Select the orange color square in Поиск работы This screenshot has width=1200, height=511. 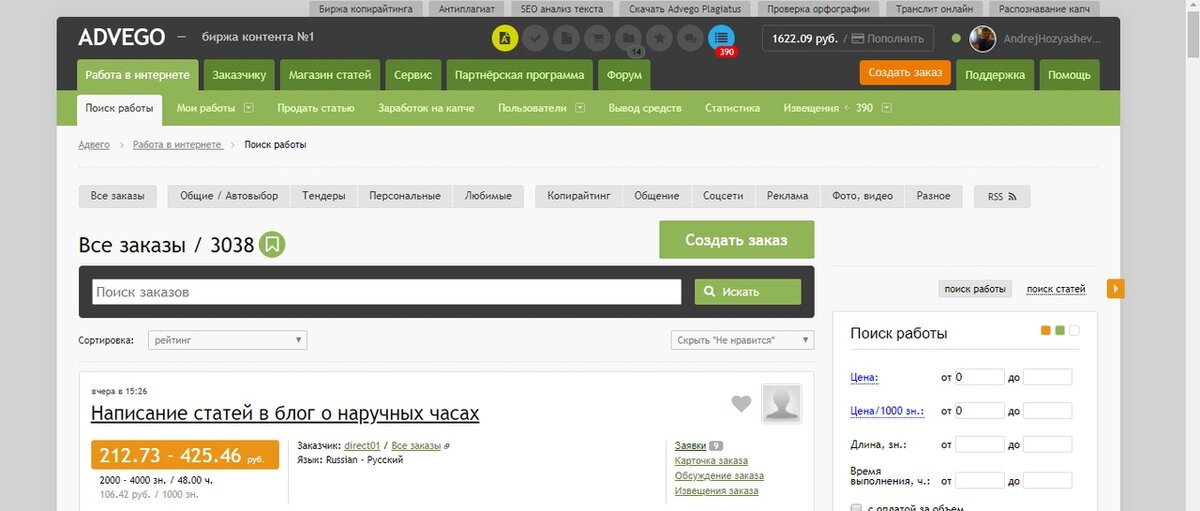click(x=1046, y=330)
